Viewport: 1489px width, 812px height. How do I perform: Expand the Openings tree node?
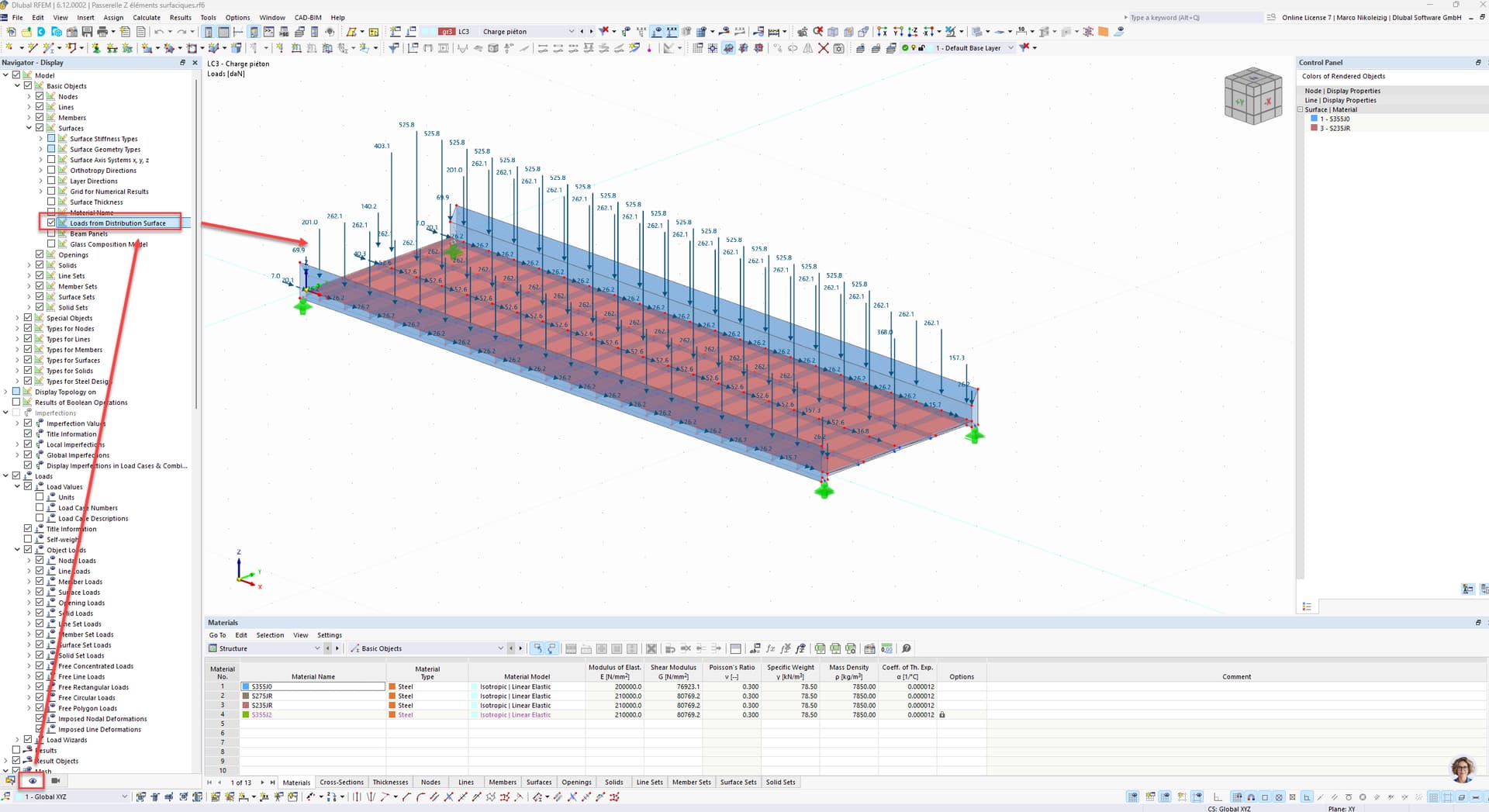[x=29, y=254]
